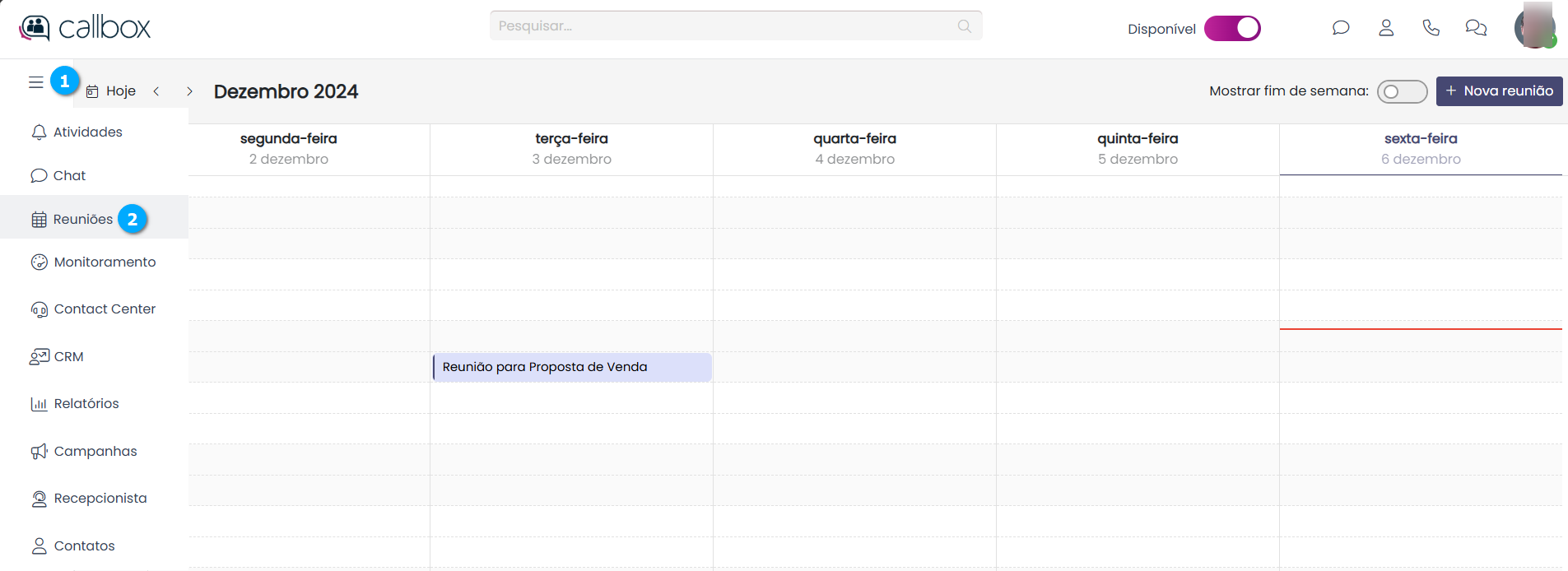
Task: Click the Pesquisar search field
Action: click(x=724, y=26)
